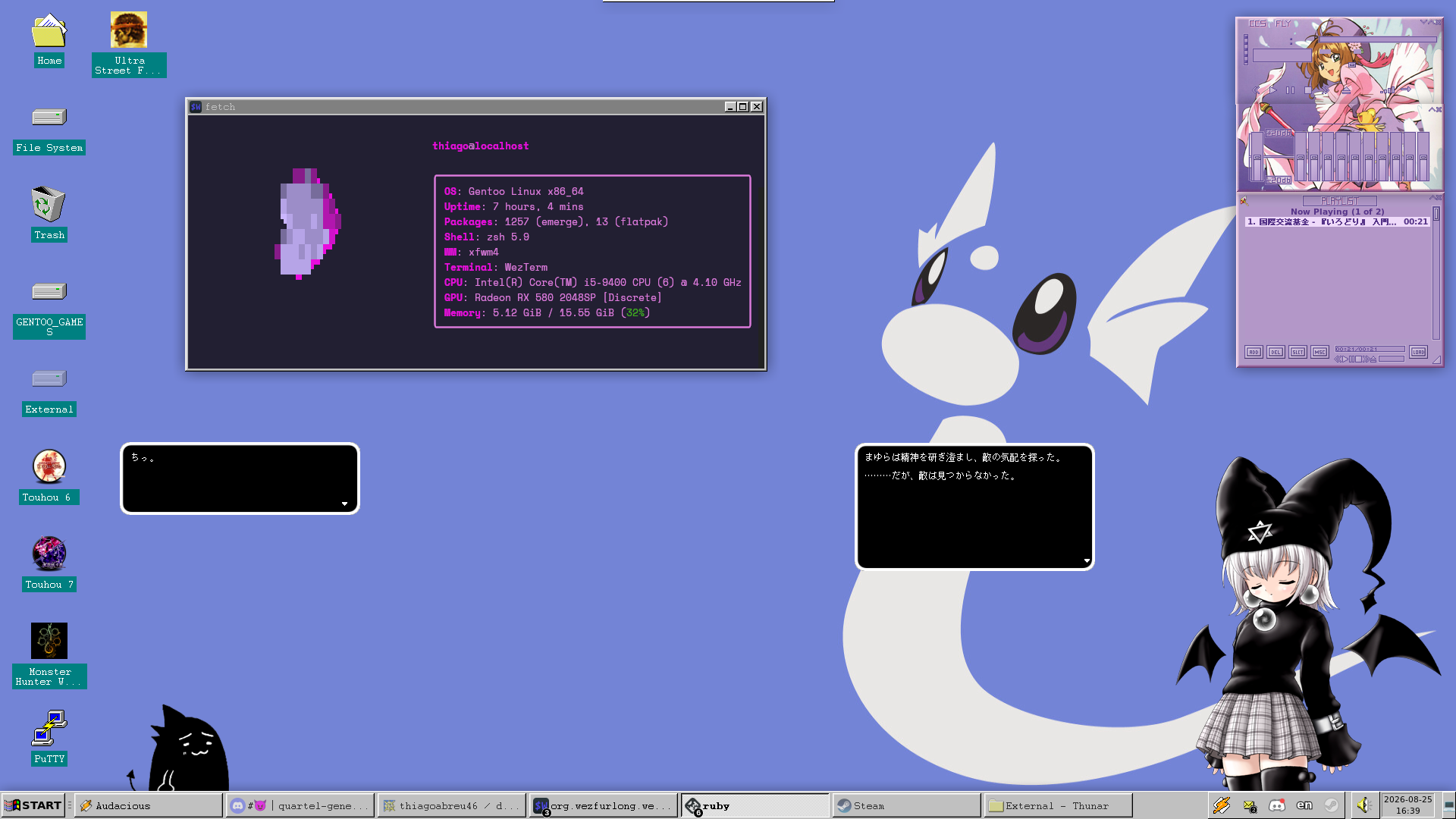
Task: Toggle shuffle in Audacious main player
Action: [x=1387, y=90]
